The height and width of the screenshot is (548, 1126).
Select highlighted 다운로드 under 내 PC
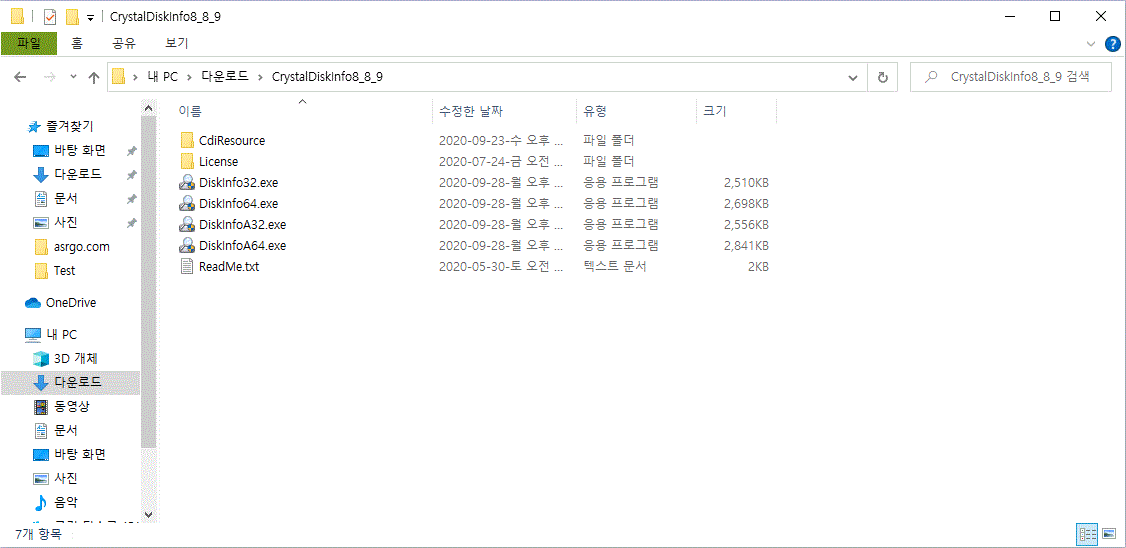click(x=70, y=383)
